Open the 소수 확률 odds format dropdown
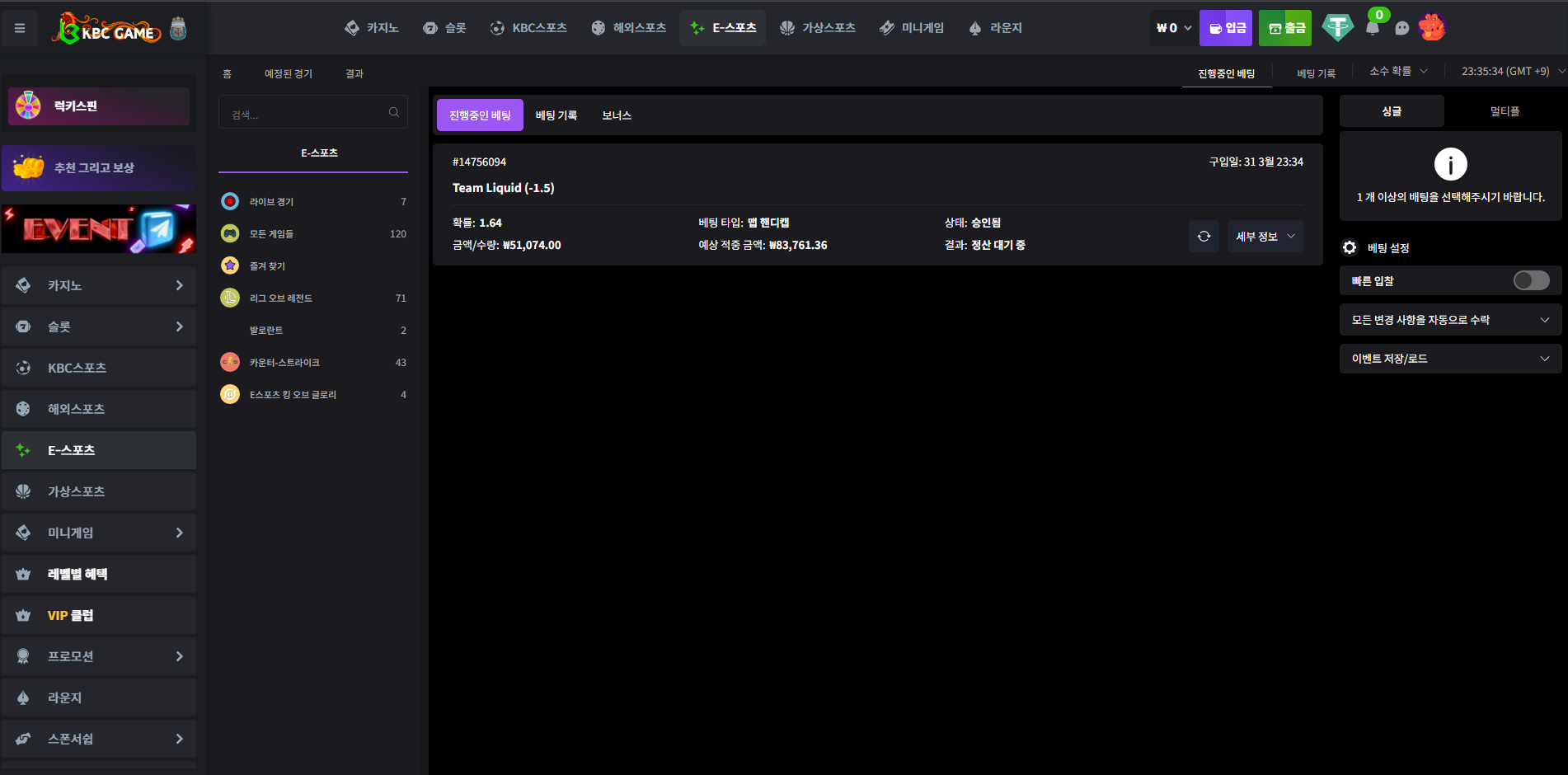 point(1398,72)
